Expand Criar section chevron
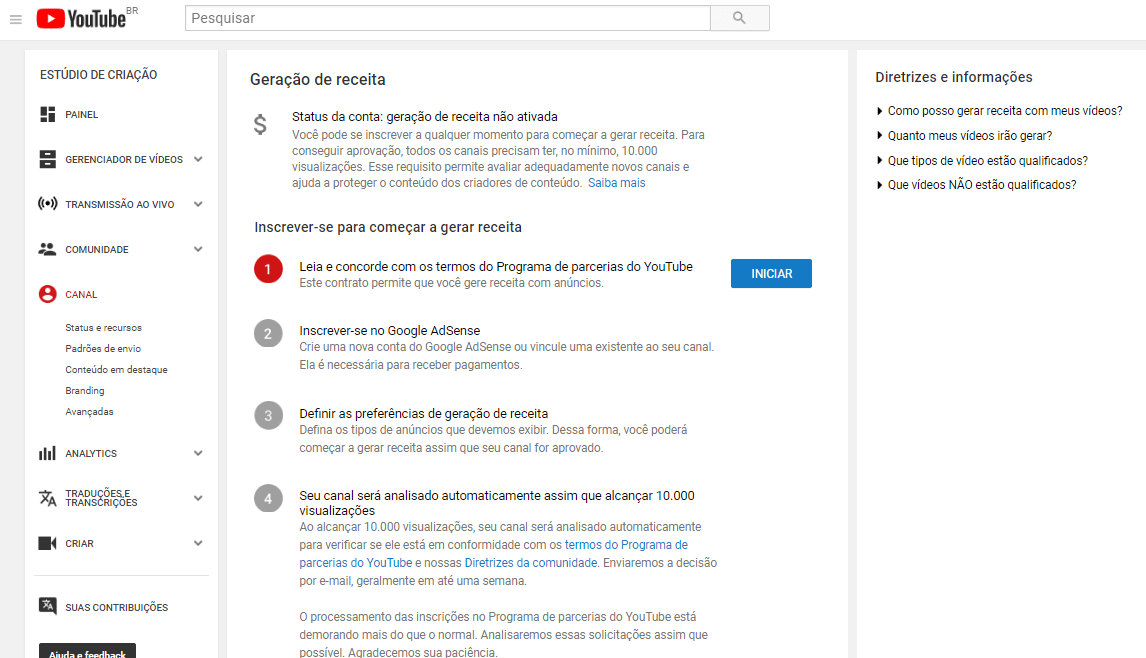 coord(198,543)
